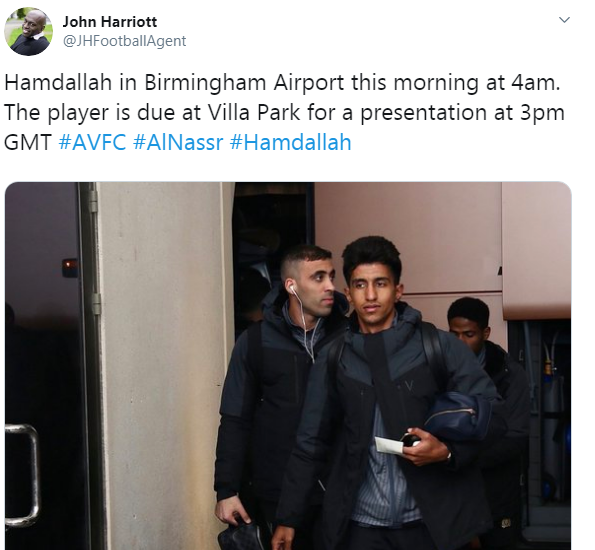Visit the @JHFootballAgent handle
This screenshot has width=595, height=550.
pos(124,41)
